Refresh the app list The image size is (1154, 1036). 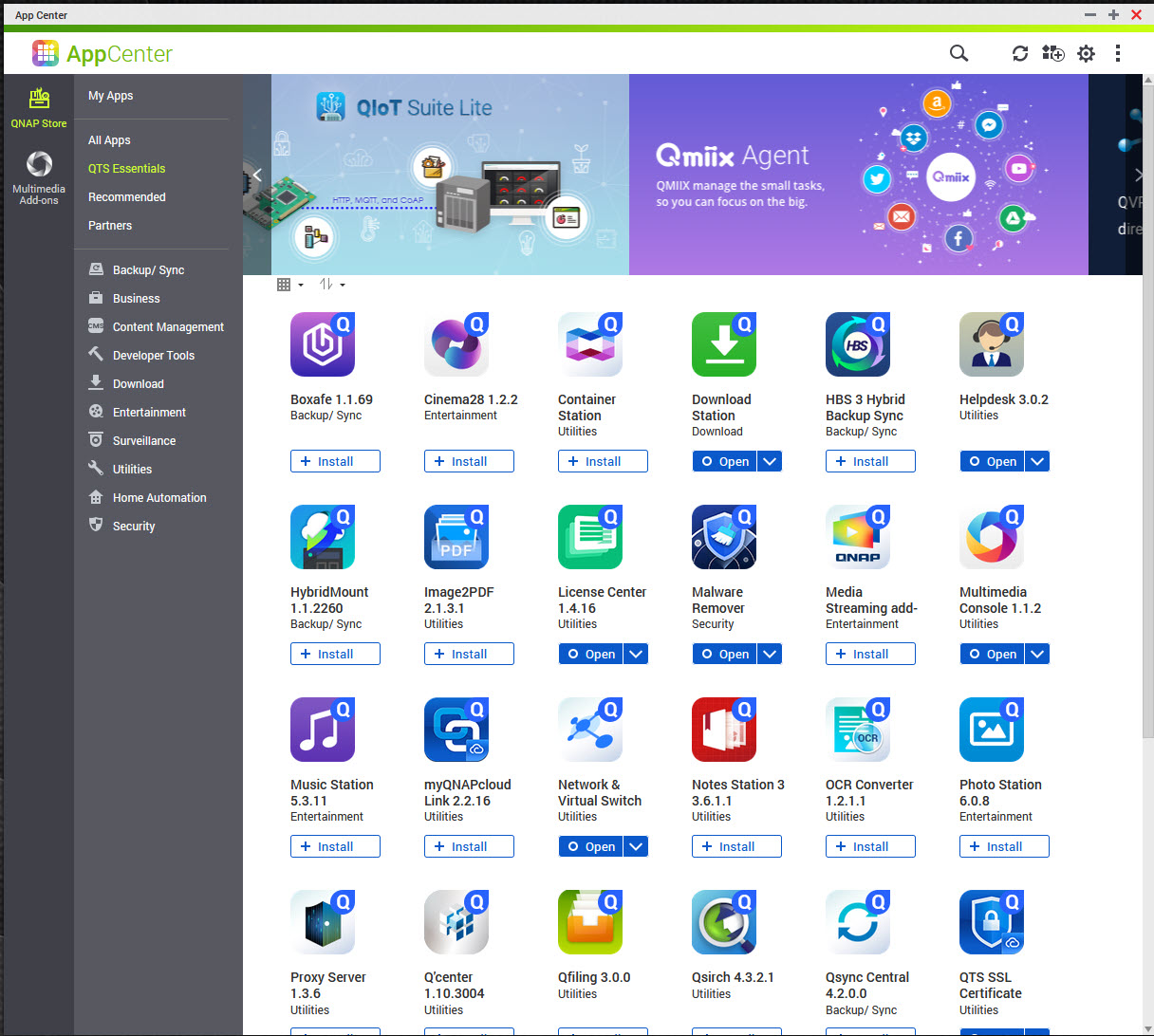coord(1020,53)
